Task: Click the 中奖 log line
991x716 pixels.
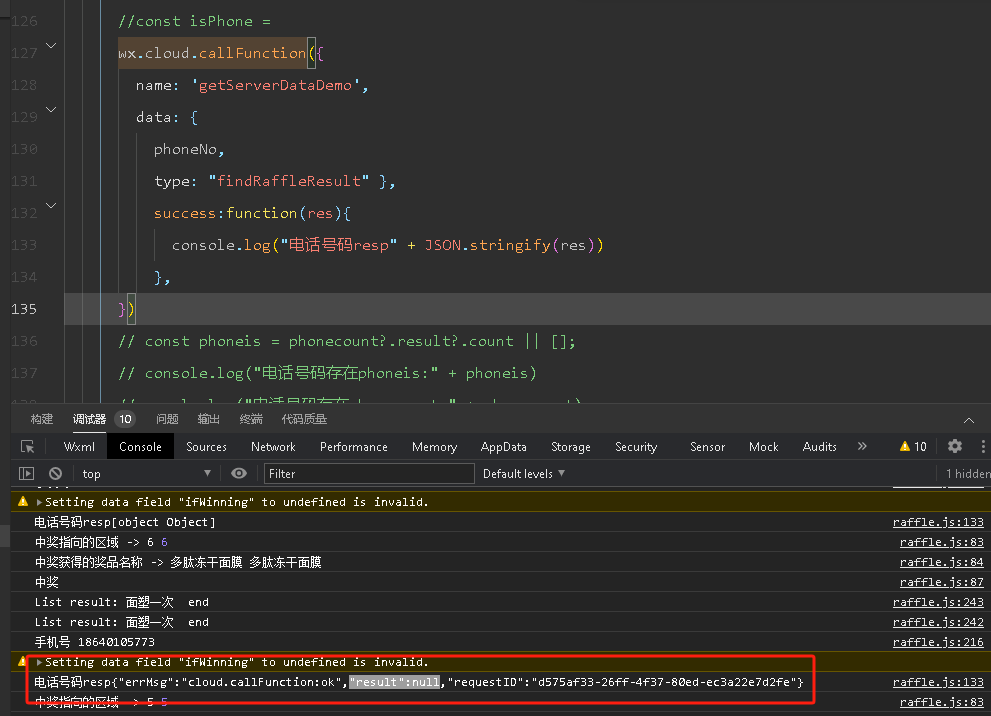Action: pyautogui.click(x=47, y=582)
